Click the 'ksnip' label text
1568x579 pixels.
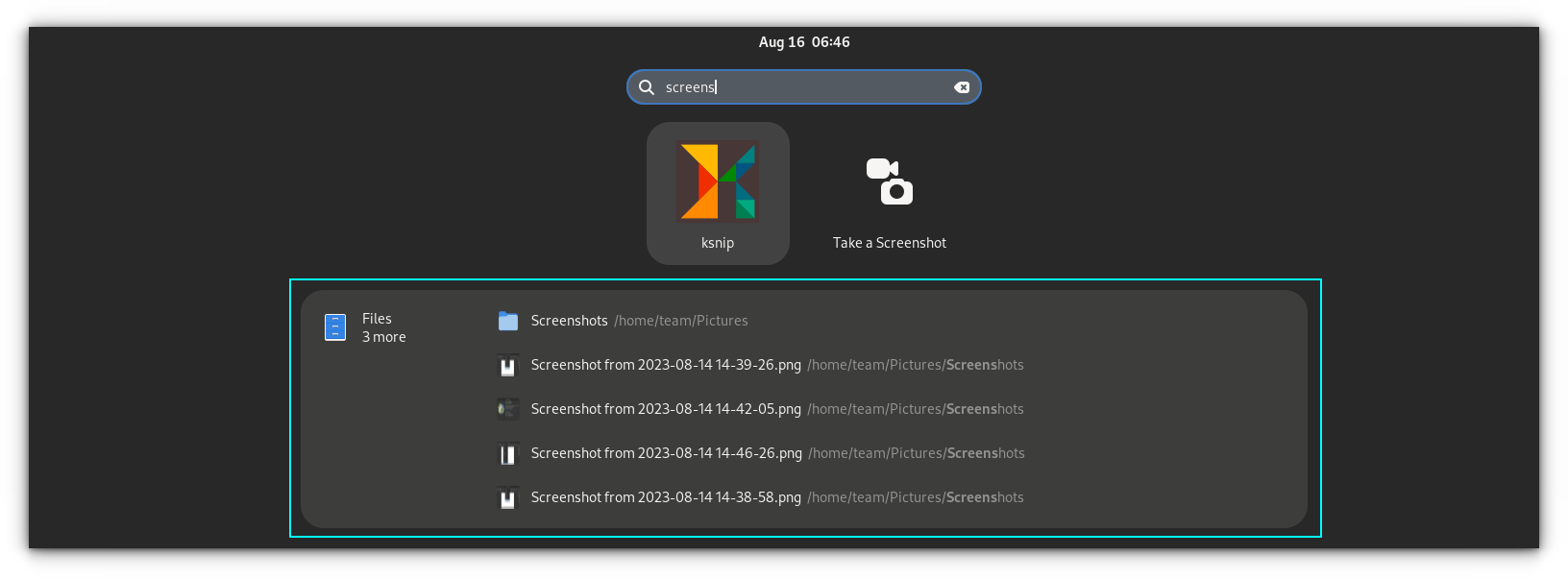(718, 243)
